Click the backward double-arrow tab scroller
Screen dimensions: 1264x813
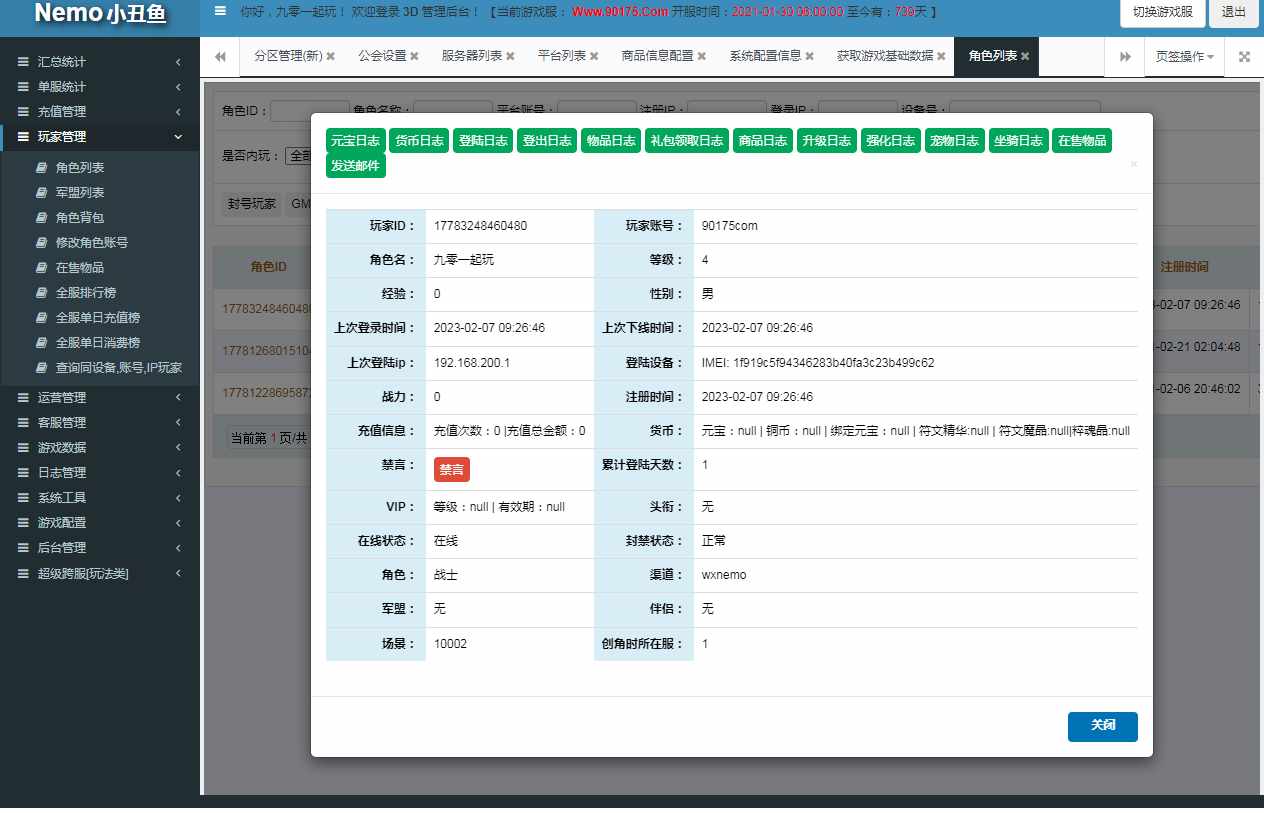[x=219, y=56]
